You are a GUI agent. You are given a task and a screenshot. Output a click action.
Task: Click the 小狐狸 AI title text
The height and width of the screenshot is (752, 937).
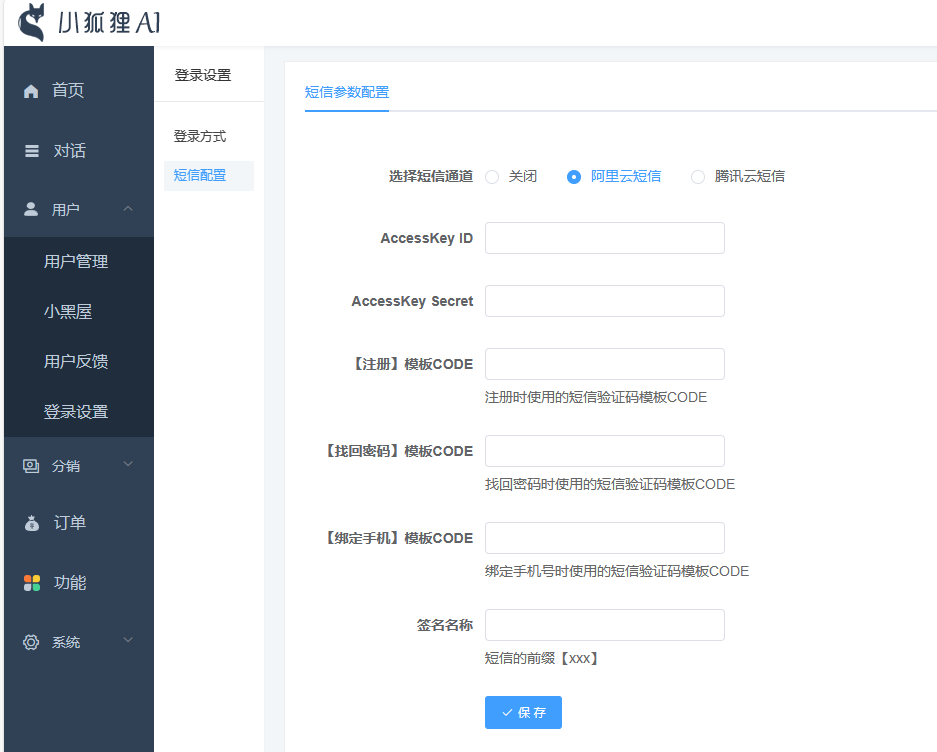(109, 23)
